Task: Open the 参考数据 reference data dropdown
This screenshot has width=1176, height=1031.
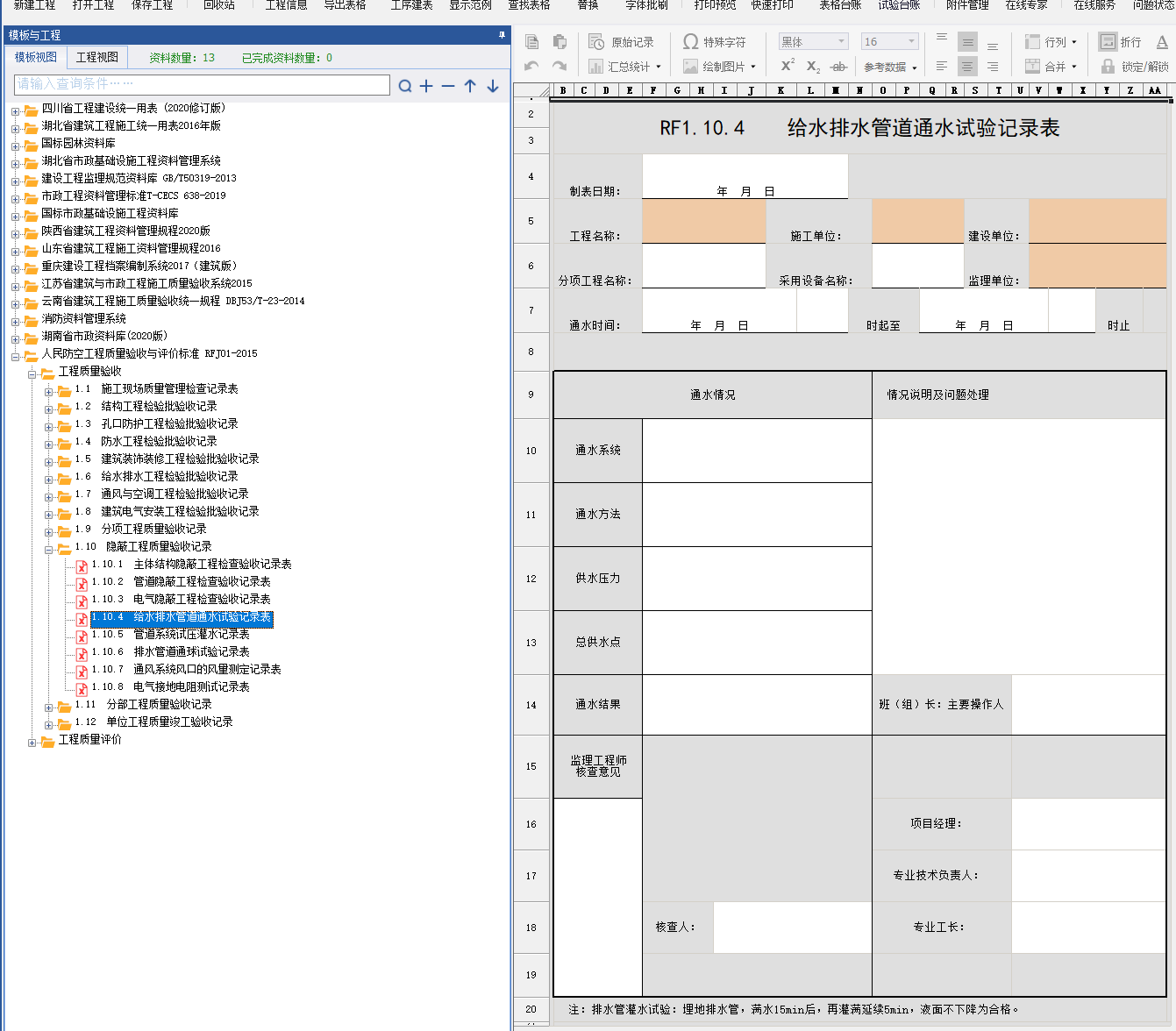Action: (890, 67)
